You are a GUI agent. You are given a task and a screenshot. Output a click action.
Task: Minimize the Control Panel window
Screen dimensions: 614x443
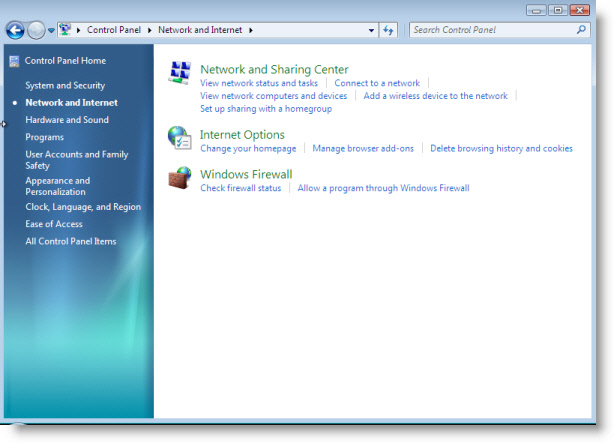[536, 10]
